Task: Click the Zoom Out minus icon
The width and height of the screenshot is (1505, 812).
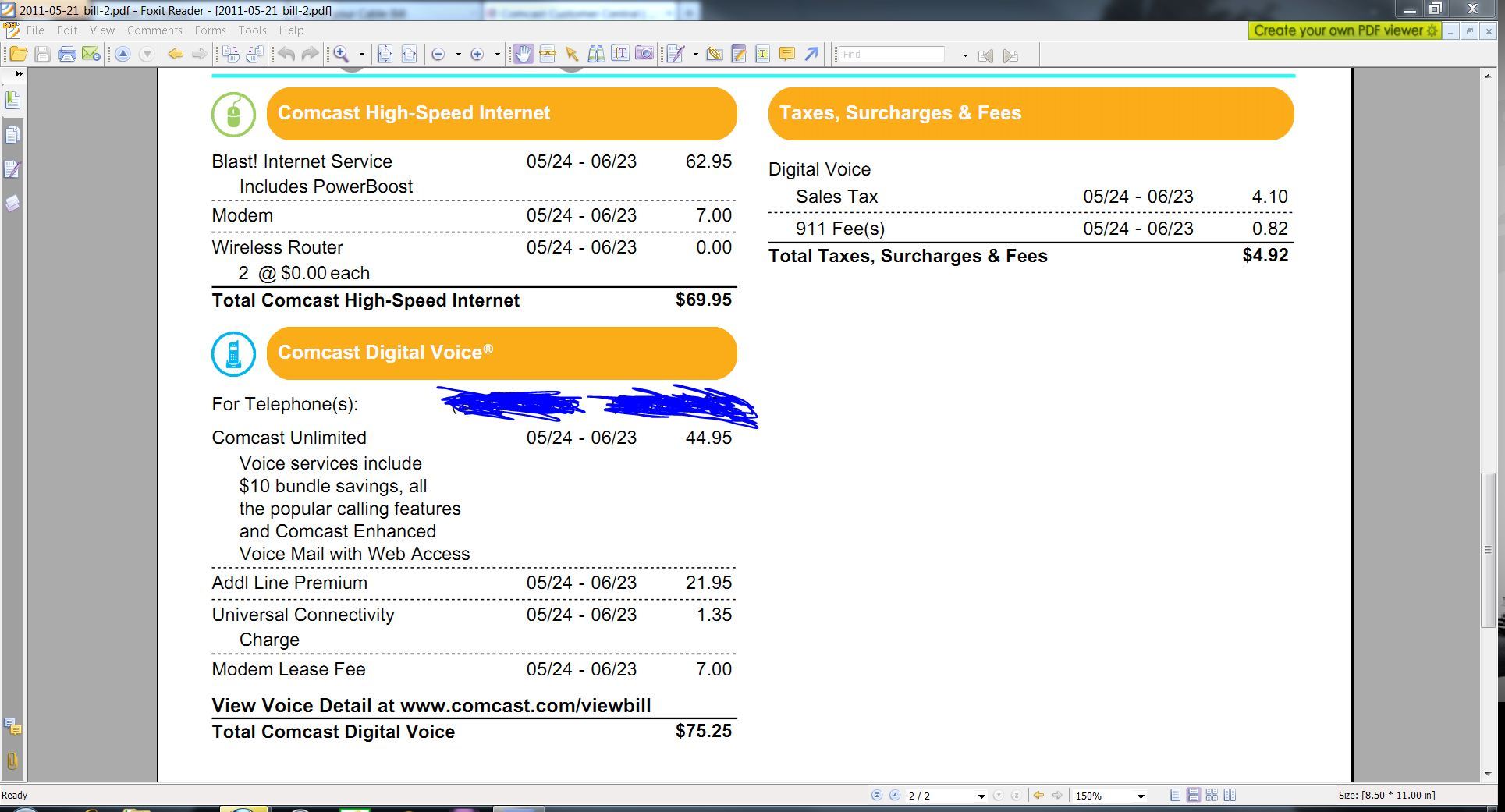Action: pos(438,54)
